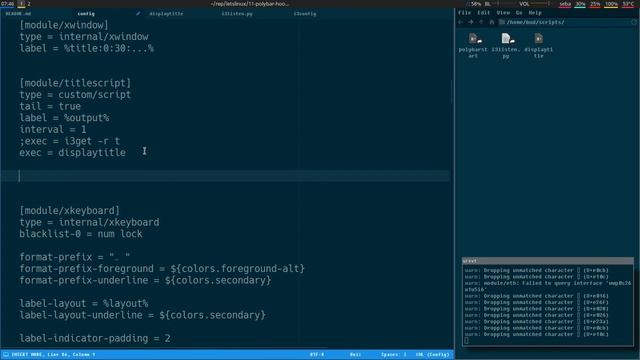This screenshot has width=640, height=360.
Task: Click the seba network module in polybar
Action: [x=565, y=4]
